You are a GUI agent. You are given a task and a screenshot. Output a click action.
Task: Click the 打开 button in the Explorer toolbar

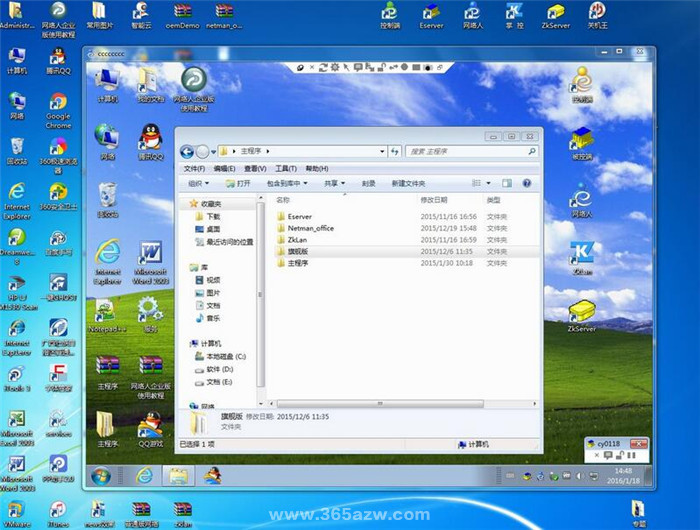click(x=238, y=184)
